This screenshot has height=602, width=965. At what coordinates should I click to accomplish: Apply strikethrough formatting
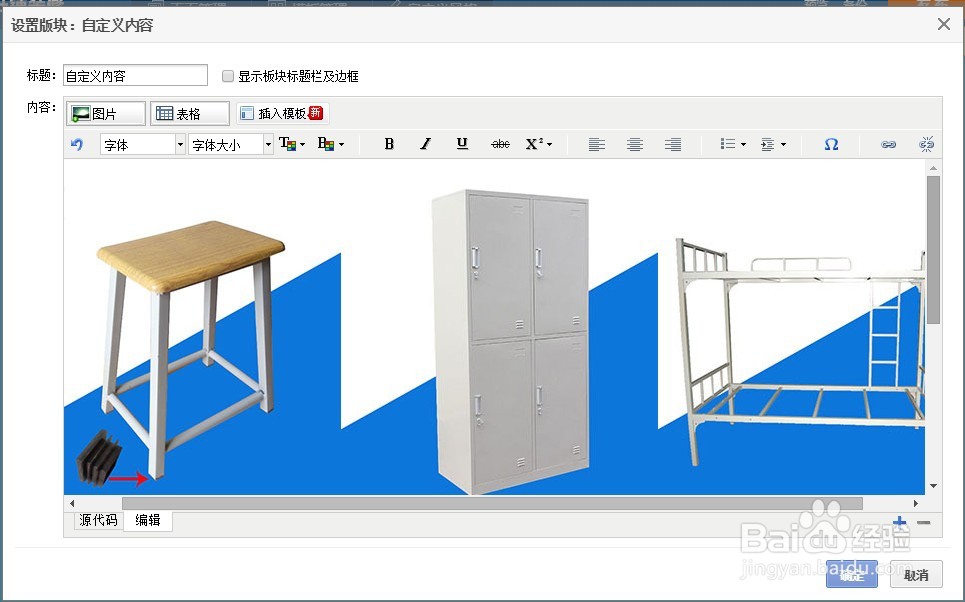pos(500,144)
